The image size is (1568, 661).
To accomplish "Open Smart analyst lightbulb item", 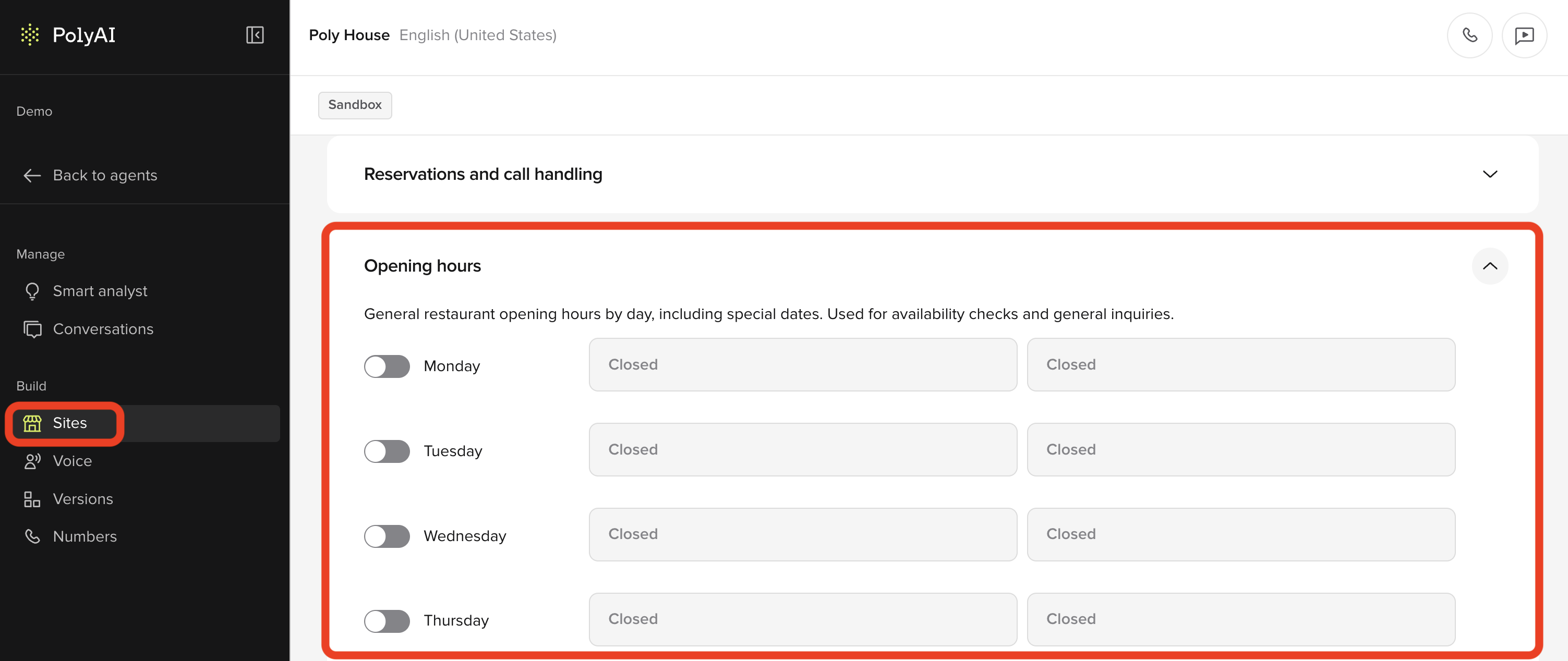I will click(x=85, y=291).
